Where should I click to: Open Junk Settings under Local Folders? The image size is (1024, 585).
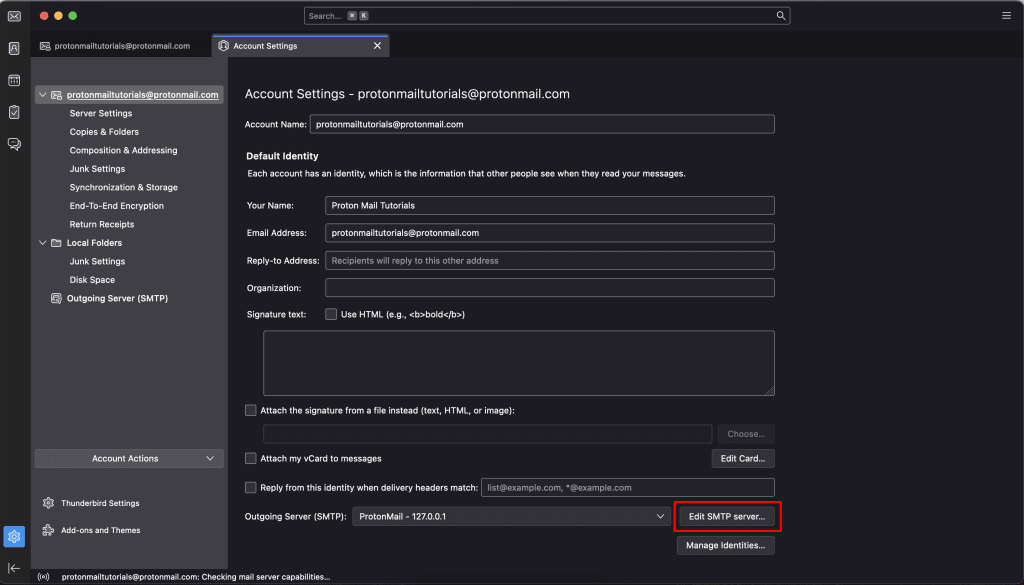97,261
